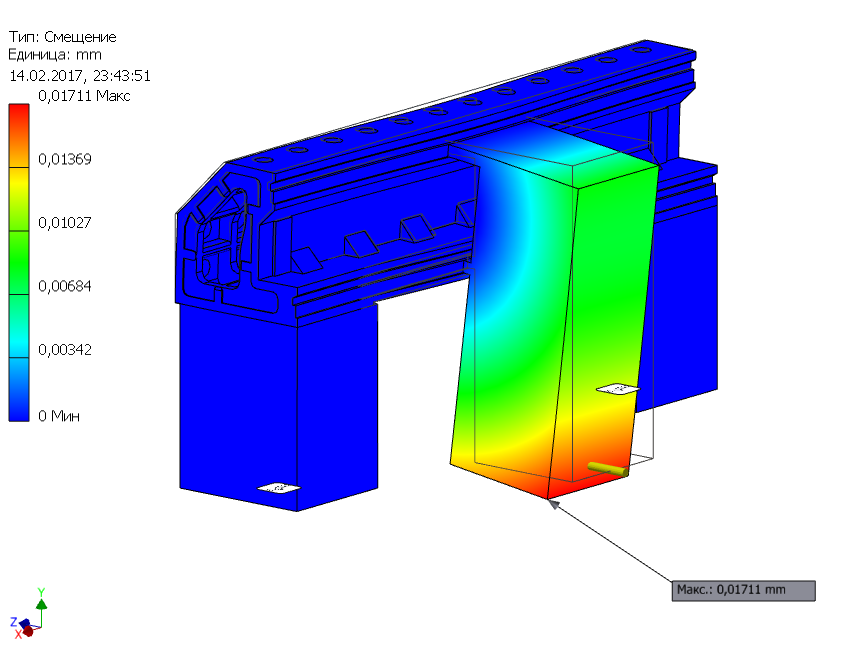Click the date '14.02.2017, 23:43:51' text

coord(80,75)
